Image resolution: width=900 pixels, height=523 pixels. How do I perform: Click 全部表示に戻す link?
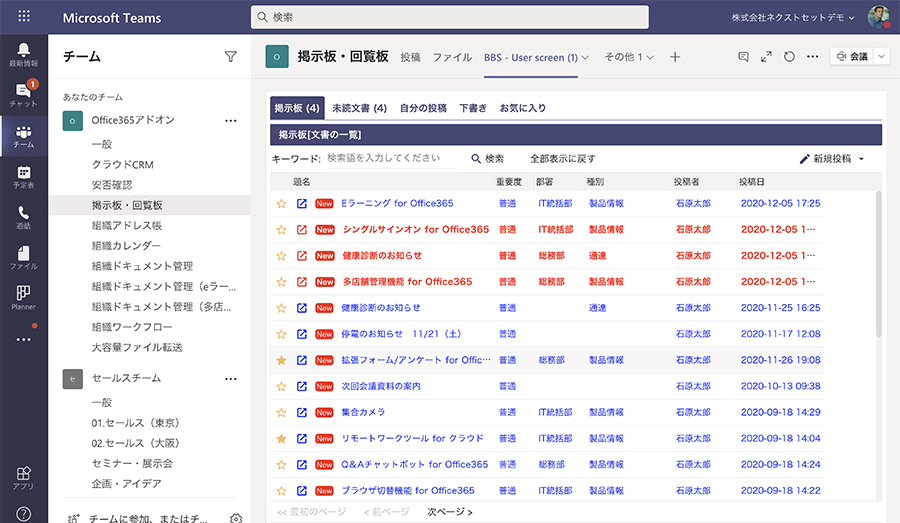click(562, 158)
